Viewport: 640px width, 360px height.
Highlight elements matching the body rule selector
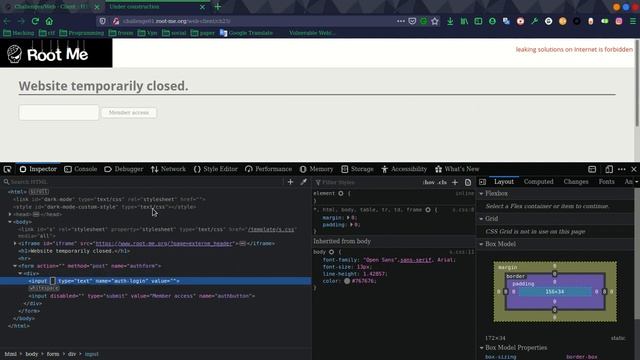[331, 252]
